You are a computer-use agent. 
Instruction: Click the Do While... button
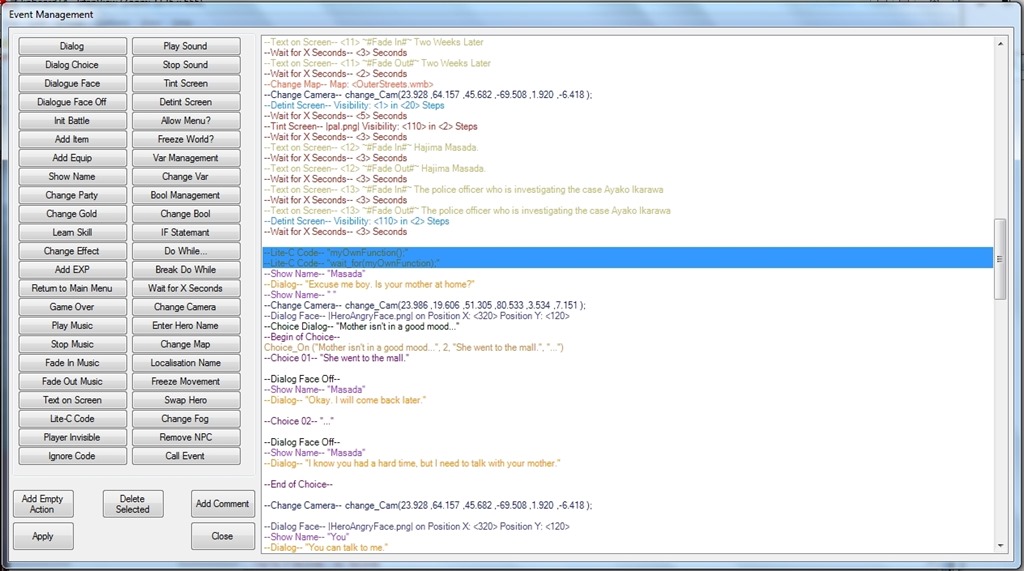pos(186,251)
